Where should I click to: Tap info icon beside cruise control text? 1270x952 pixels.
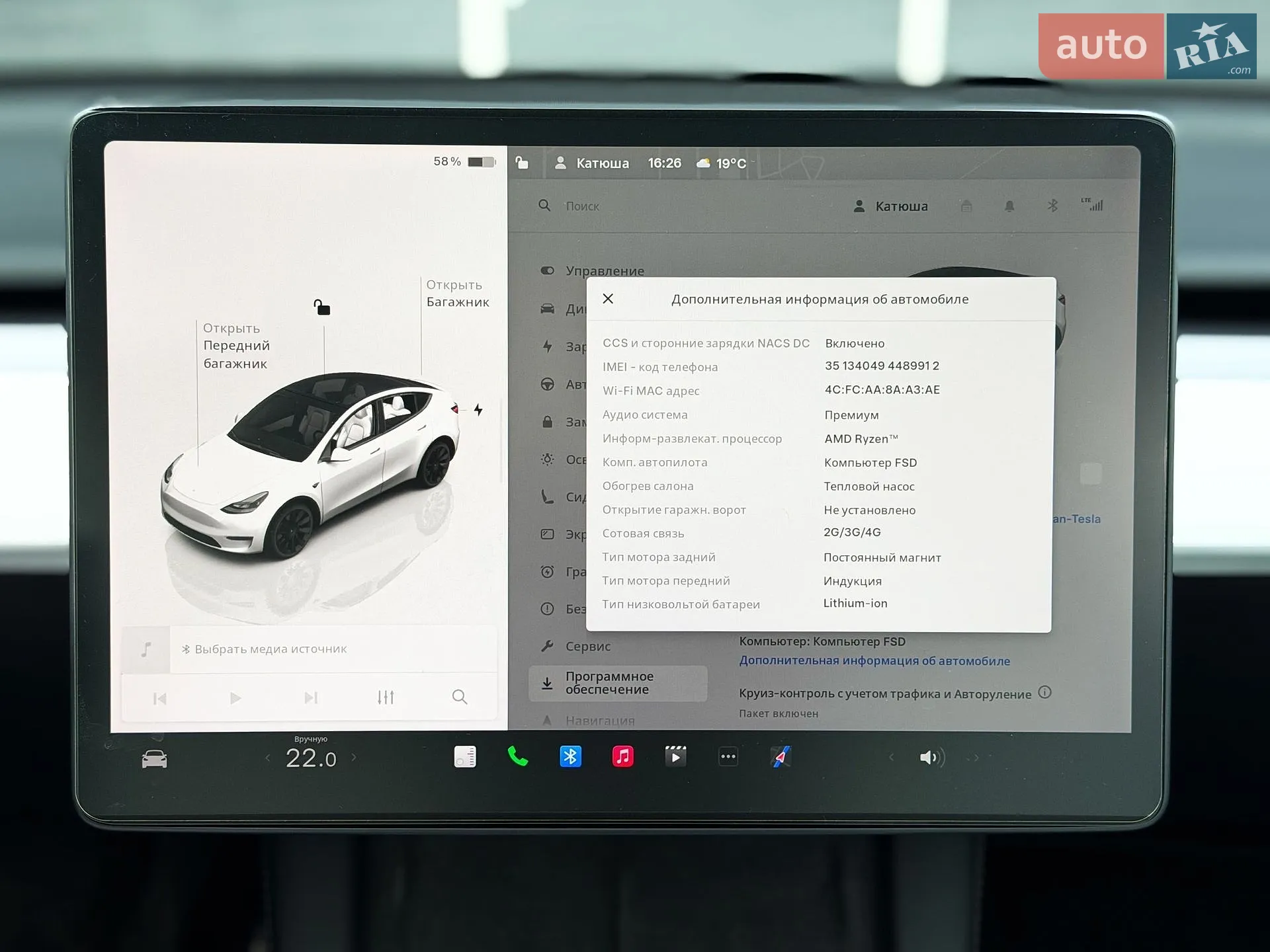click(1044, 692)
